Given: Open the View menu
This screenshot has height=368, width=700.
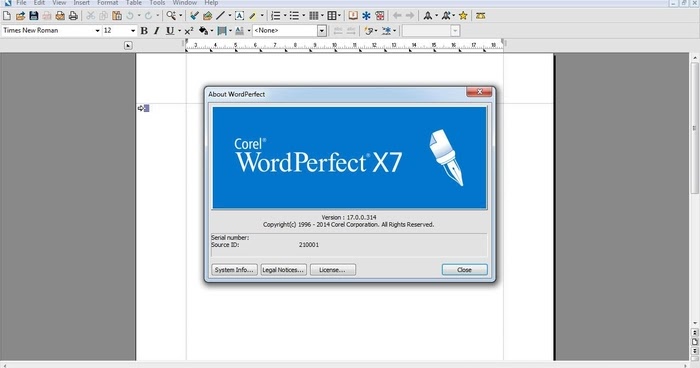Looking at the screenshot, I should click(59, 3).
